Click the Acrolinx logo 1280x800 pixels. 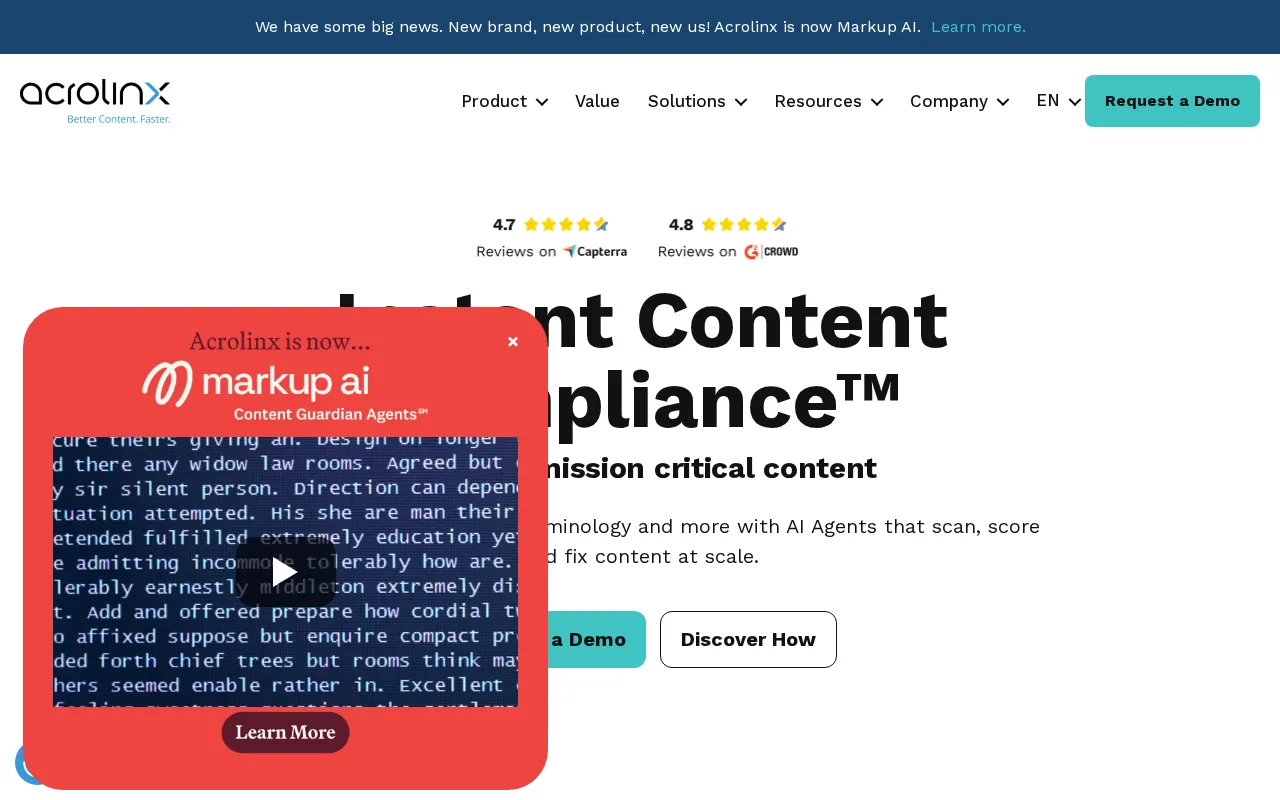click(x=95, y=101)
